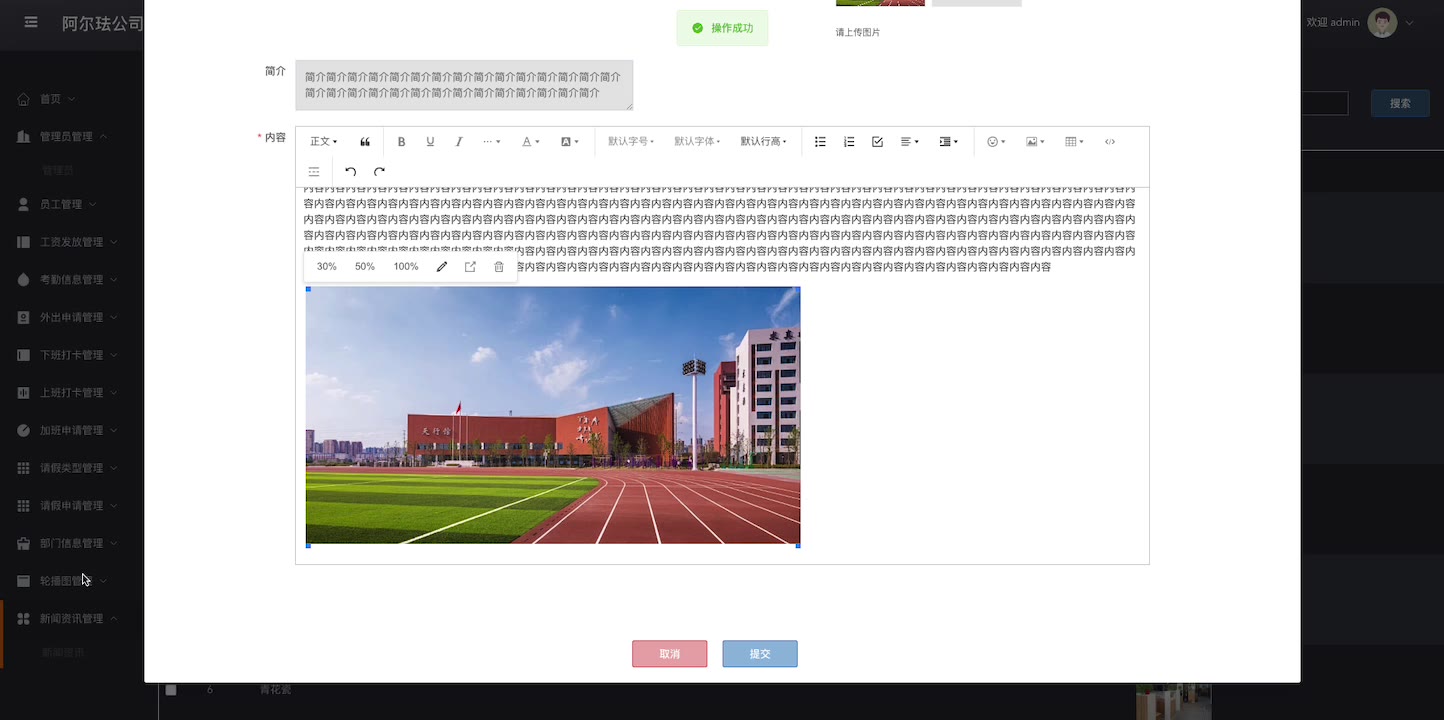Expand 工资发放管理 sidebar menu
The height and width of the screenshot is (720, 1444).
pyautogui.click(x=67, y=242)
